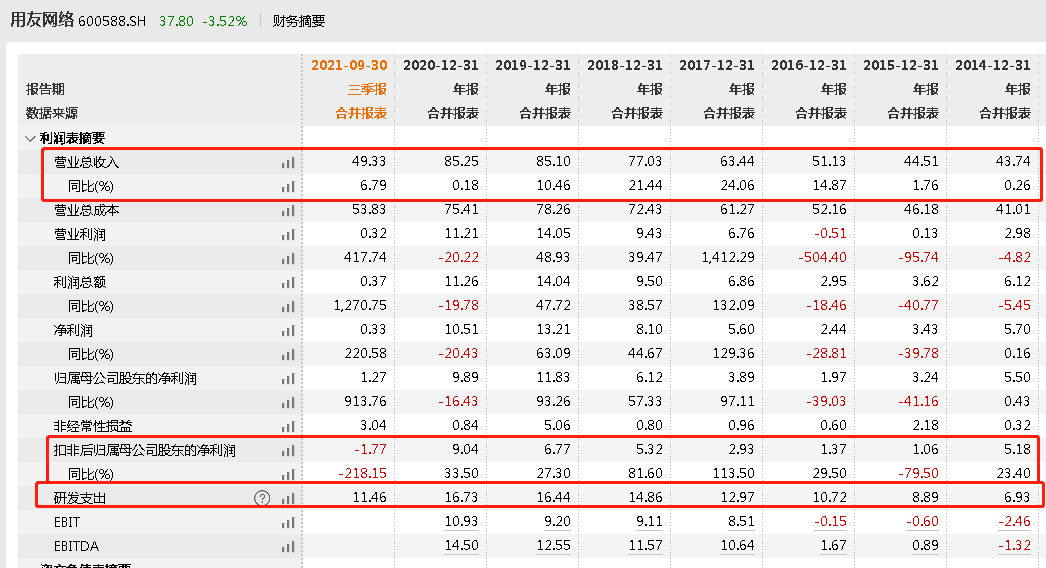
Task: Select the 营业总收入 row label
Action: [x=86, y=162]
